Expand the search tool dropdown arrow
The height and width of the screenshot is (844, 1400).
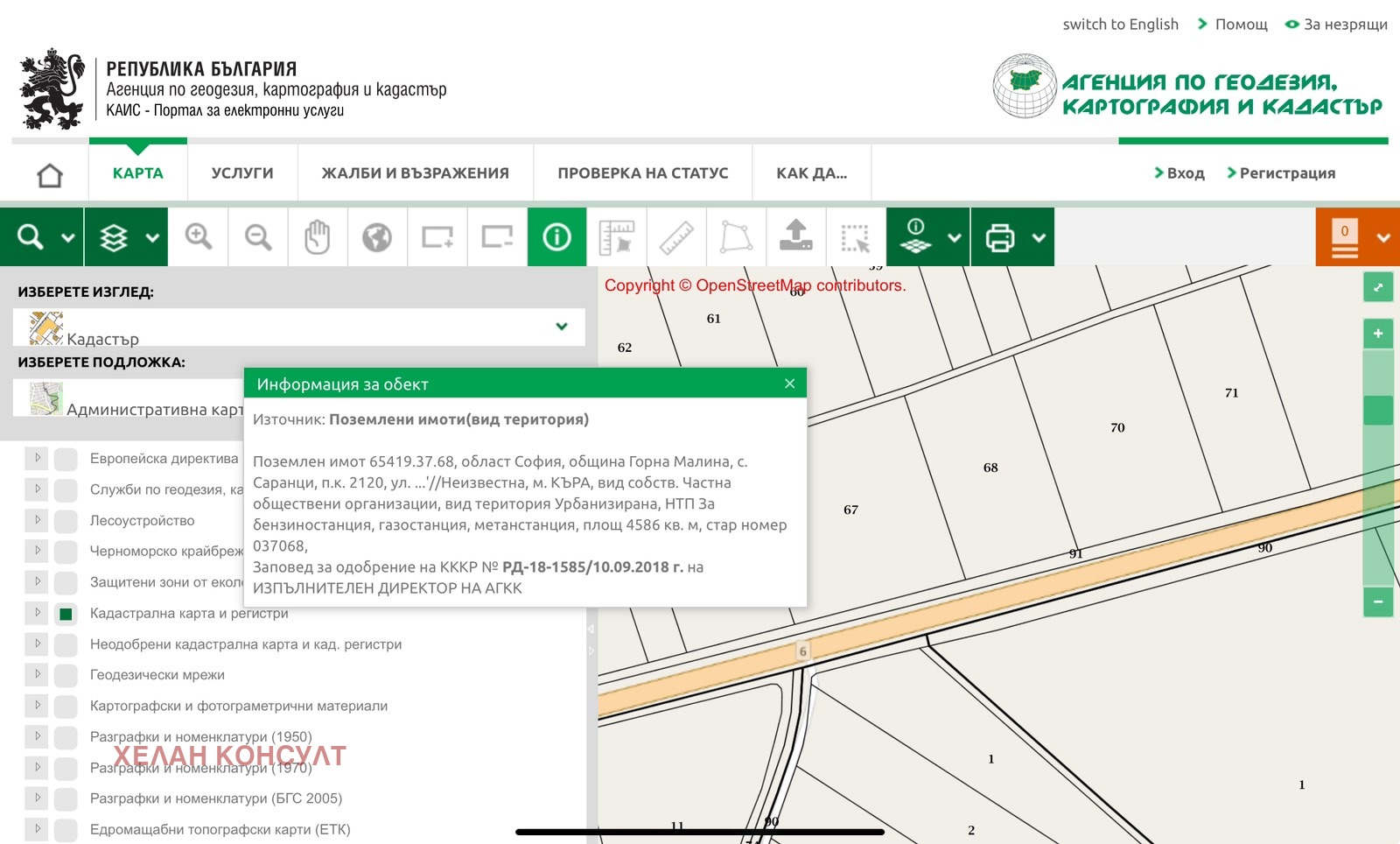67,237
